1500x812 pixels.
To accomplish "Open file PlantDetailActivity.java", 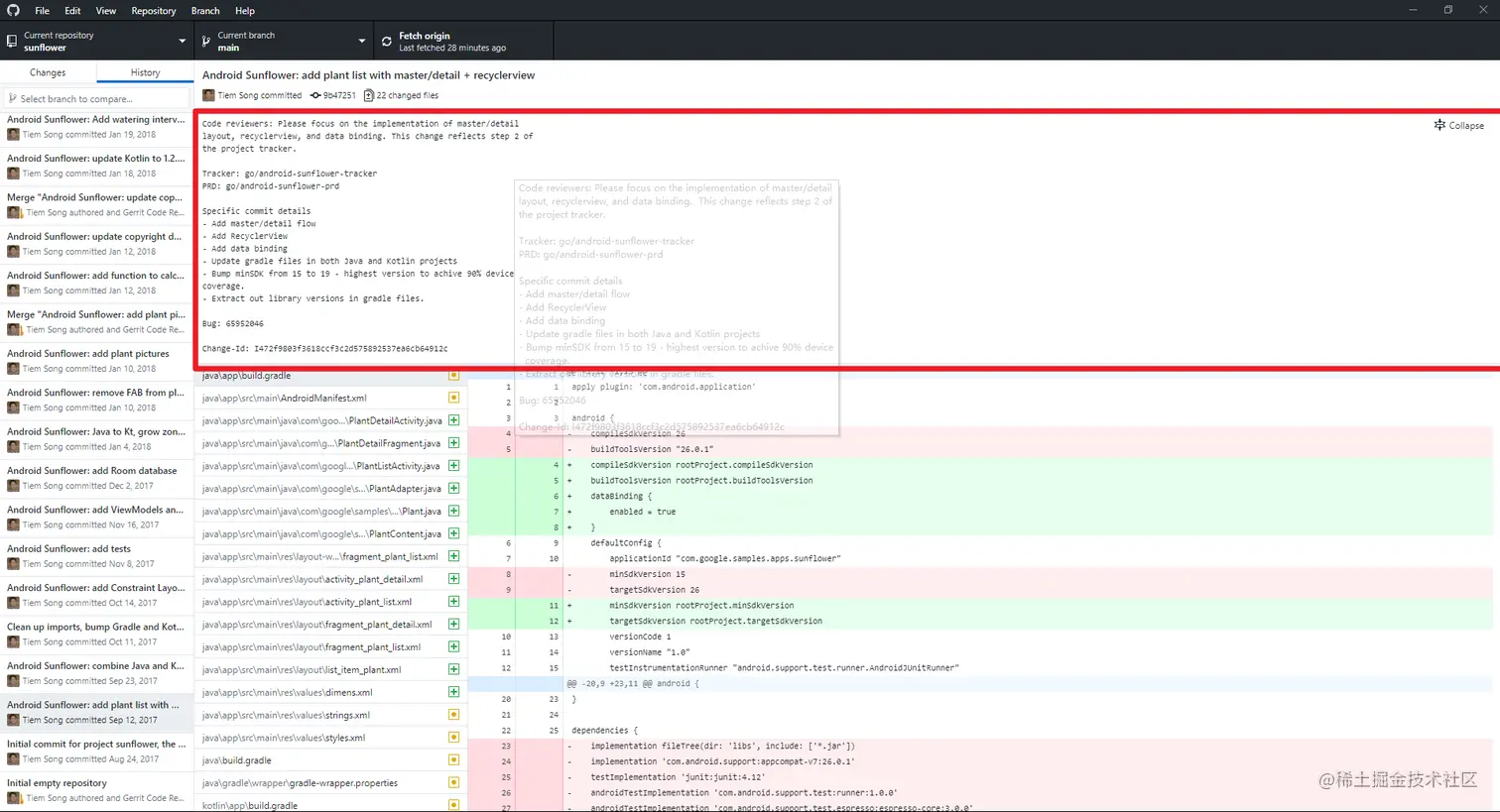I will coord(330,420).
